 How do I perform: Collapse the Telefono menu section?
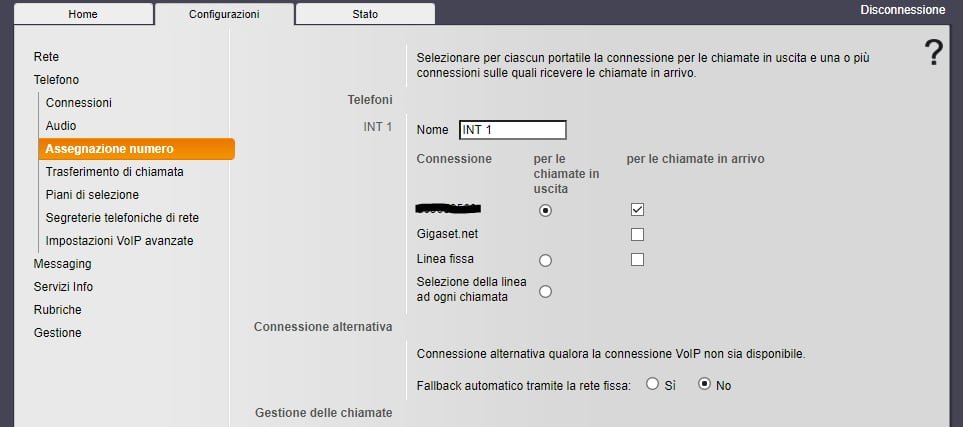click(x=57, y=80)
